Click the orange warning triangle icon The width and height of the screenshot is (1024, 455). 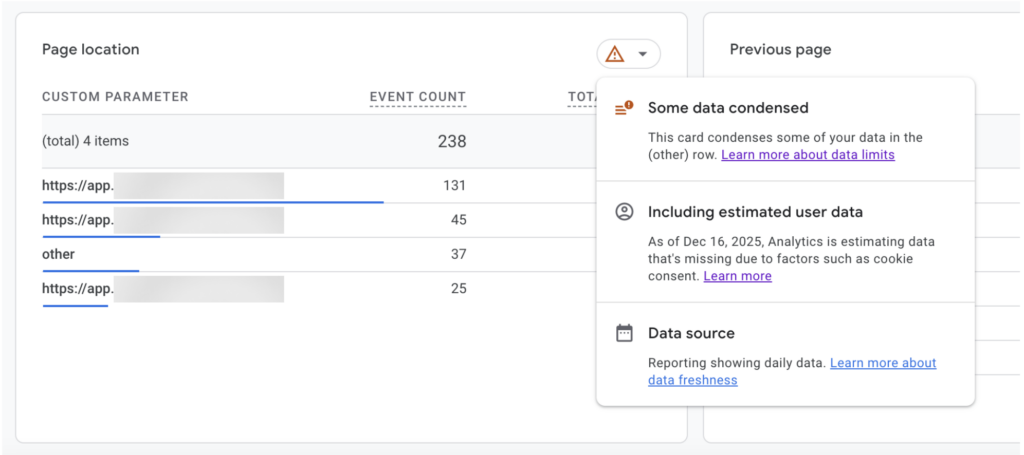click(x=615, y=54)
